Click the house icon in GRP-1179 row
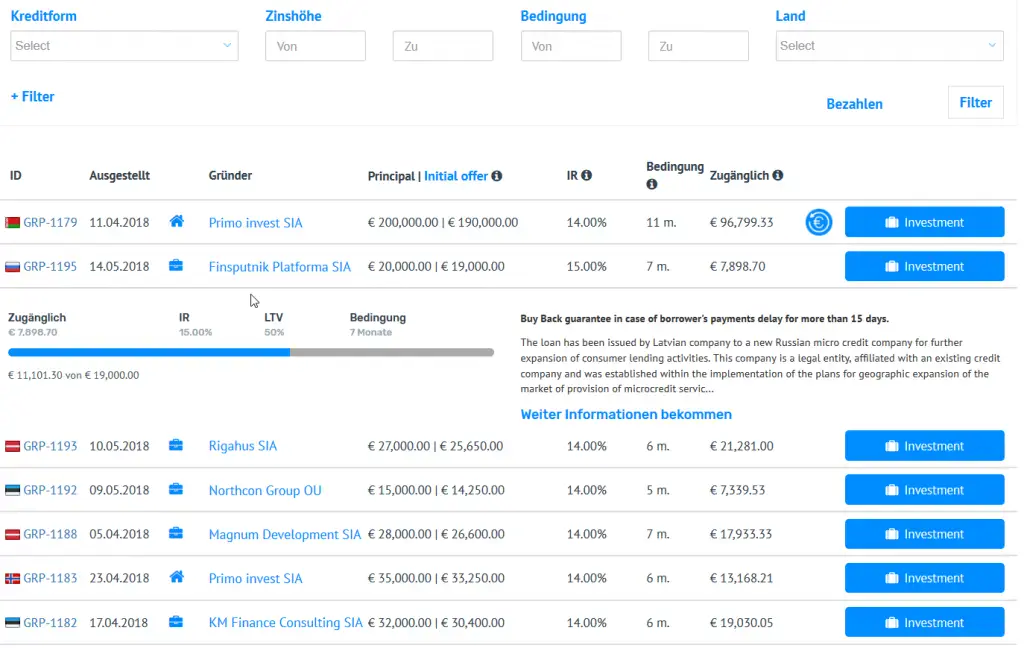This screenshot has height=648, width=1024. [x=176, y=221]
